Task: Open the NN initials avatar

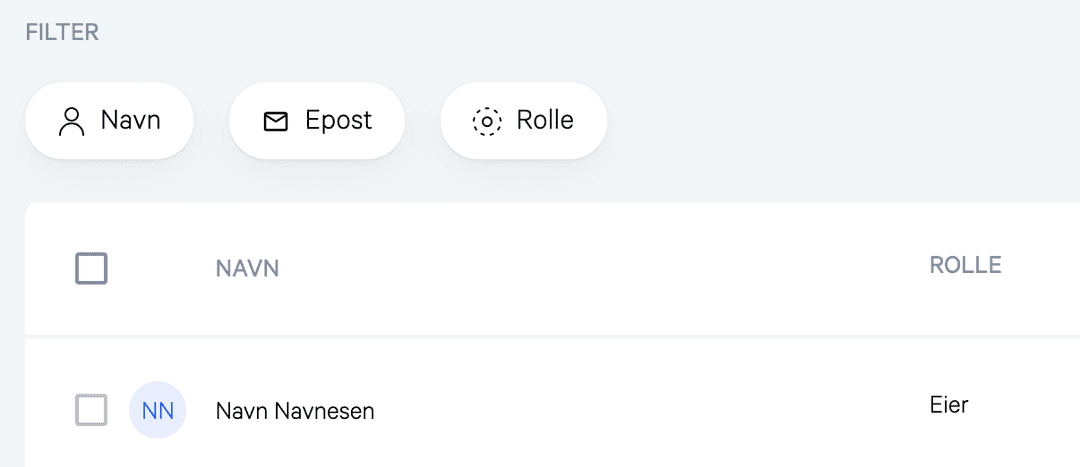Action: pyautogui.click(x=158, y=411)
